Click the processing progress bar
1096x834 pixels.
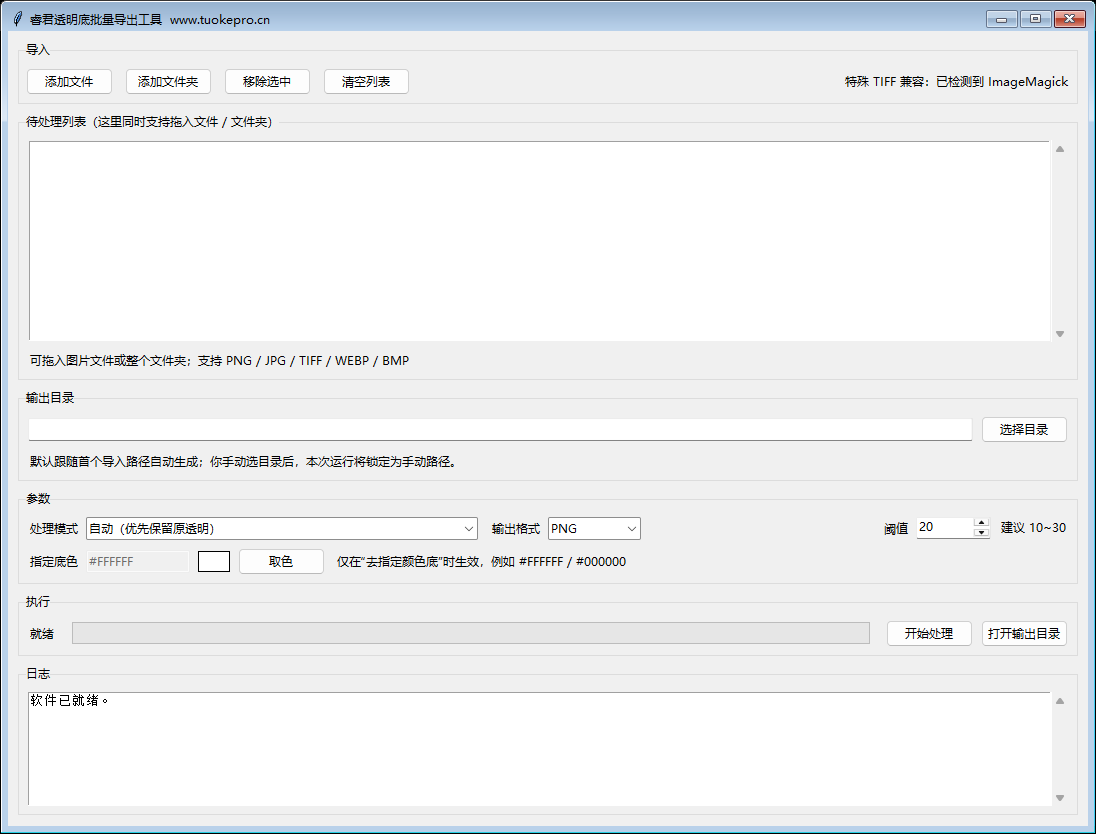click(470, 633)
